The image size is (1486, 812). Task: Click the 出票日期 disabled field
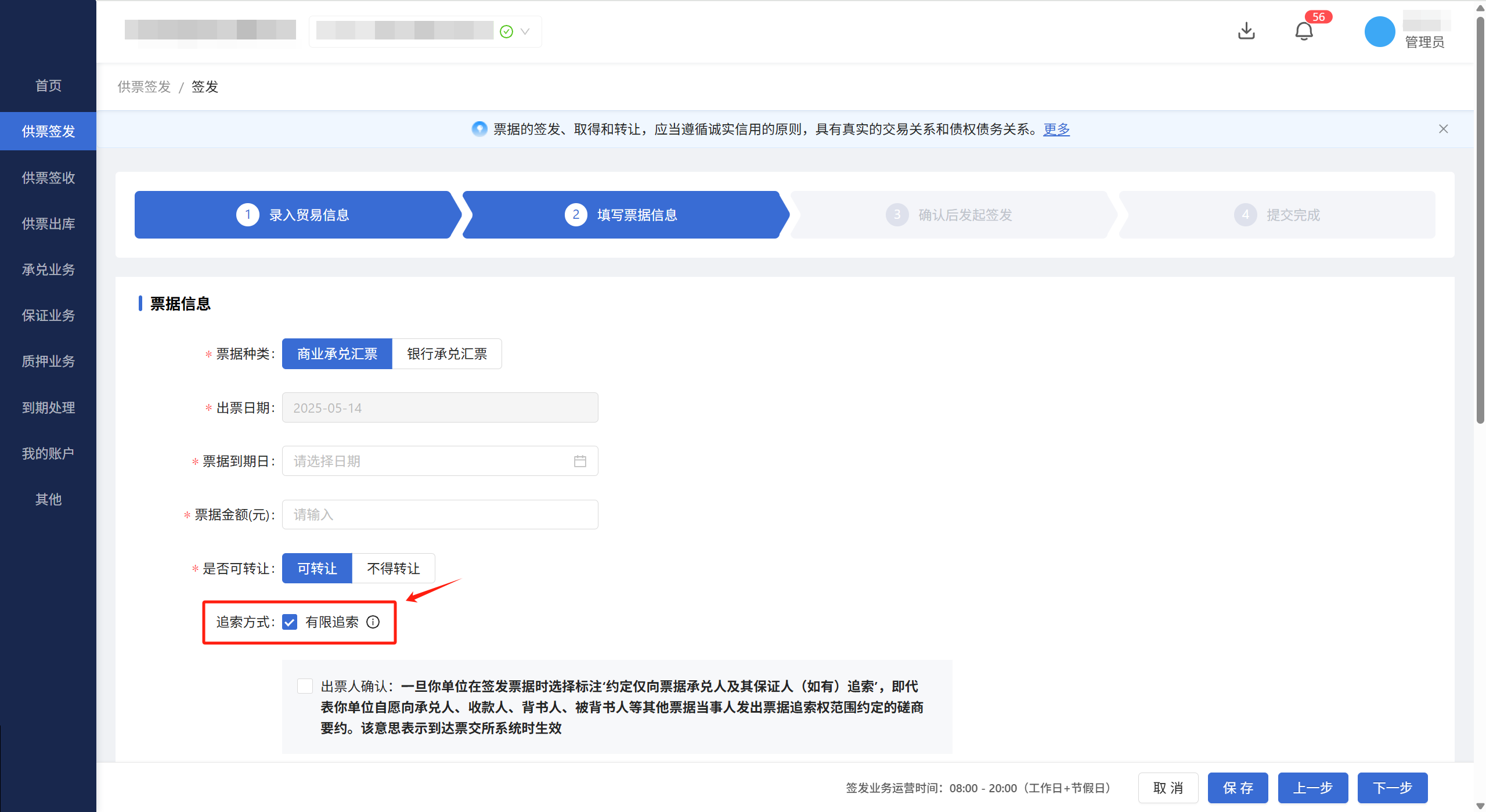[x=440, y=407]
